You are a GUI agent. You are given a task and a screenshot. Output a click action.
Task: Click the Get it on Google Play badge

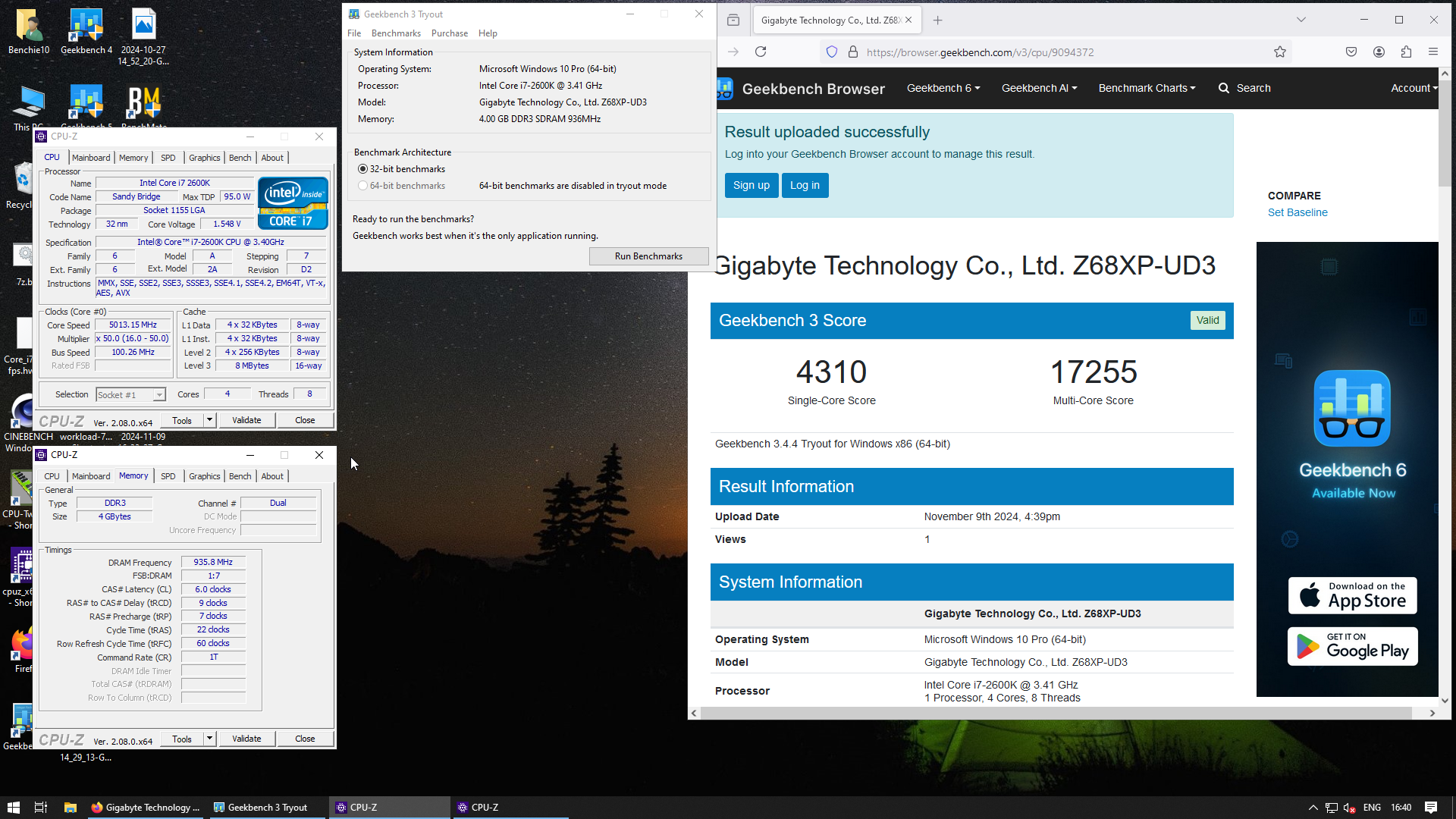coord(1352,646)
